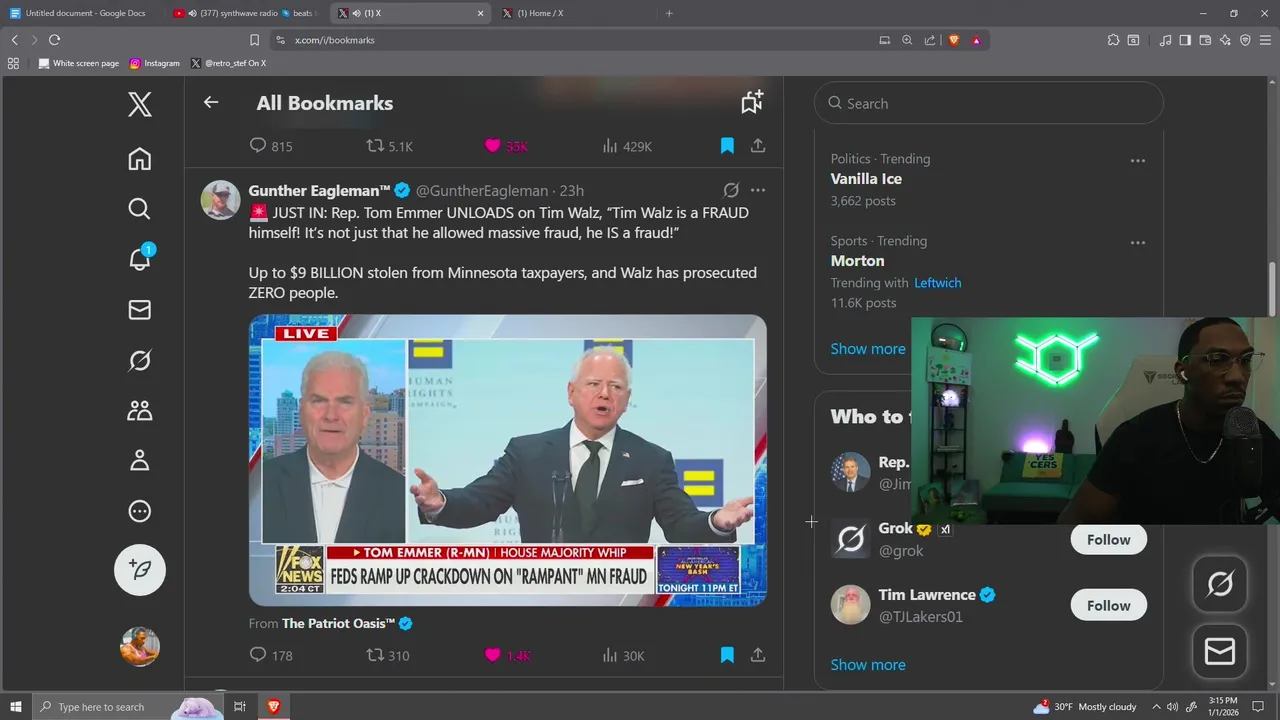Unlike the upper post with 35K likes
The width and height of the screenshot is (1280, 720).
(506, 146)
